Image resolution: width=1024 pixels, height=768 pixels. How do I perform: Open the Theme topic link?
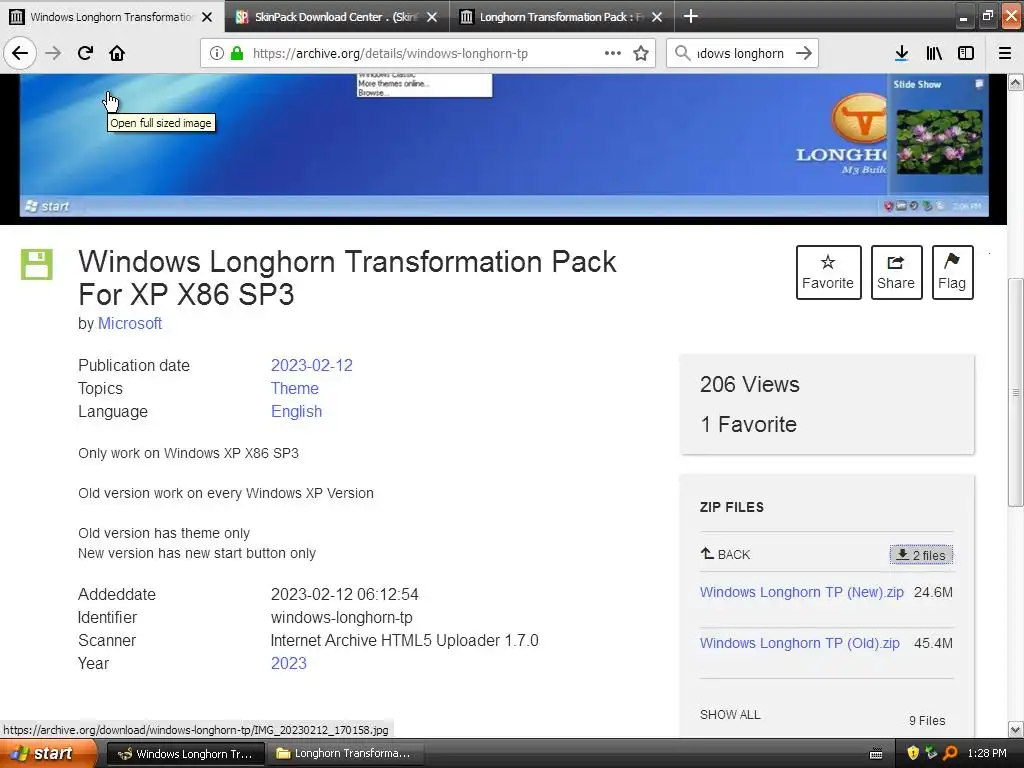tap(295, 388)
